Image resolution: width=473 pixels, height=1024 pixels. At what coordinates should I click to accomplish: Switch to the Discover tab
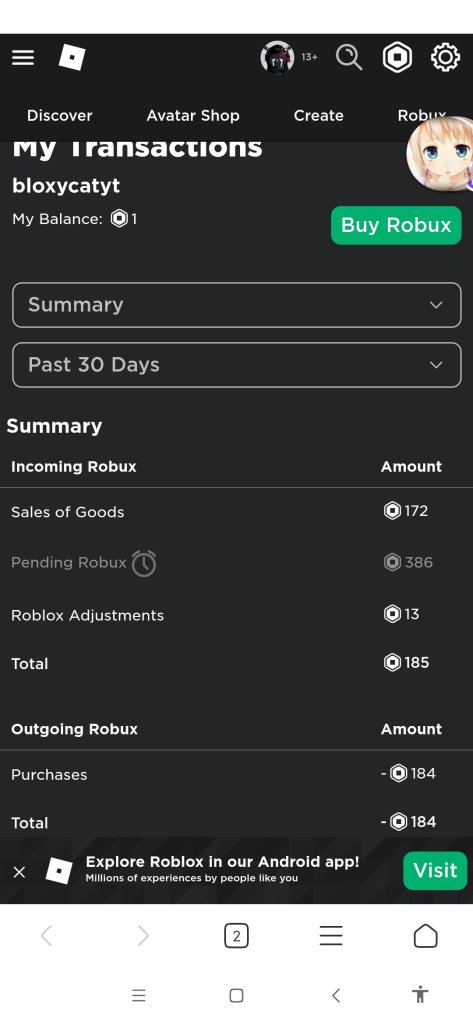[59, 116]
